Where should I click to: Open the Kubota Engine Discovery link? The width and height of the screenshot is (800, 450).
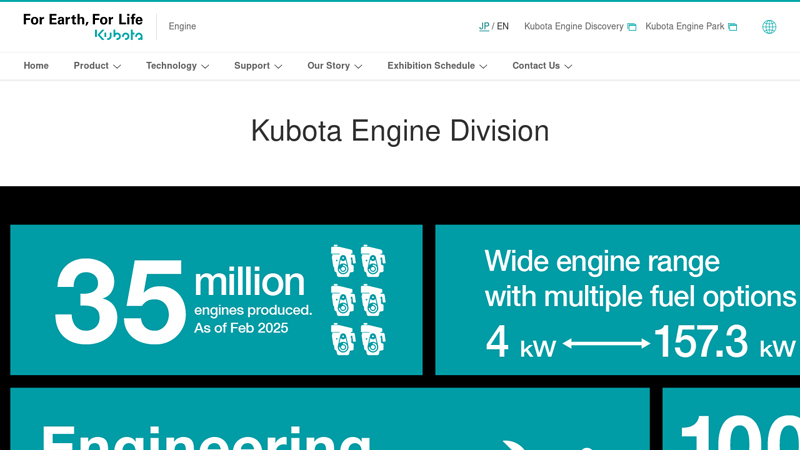pos(573,27)
